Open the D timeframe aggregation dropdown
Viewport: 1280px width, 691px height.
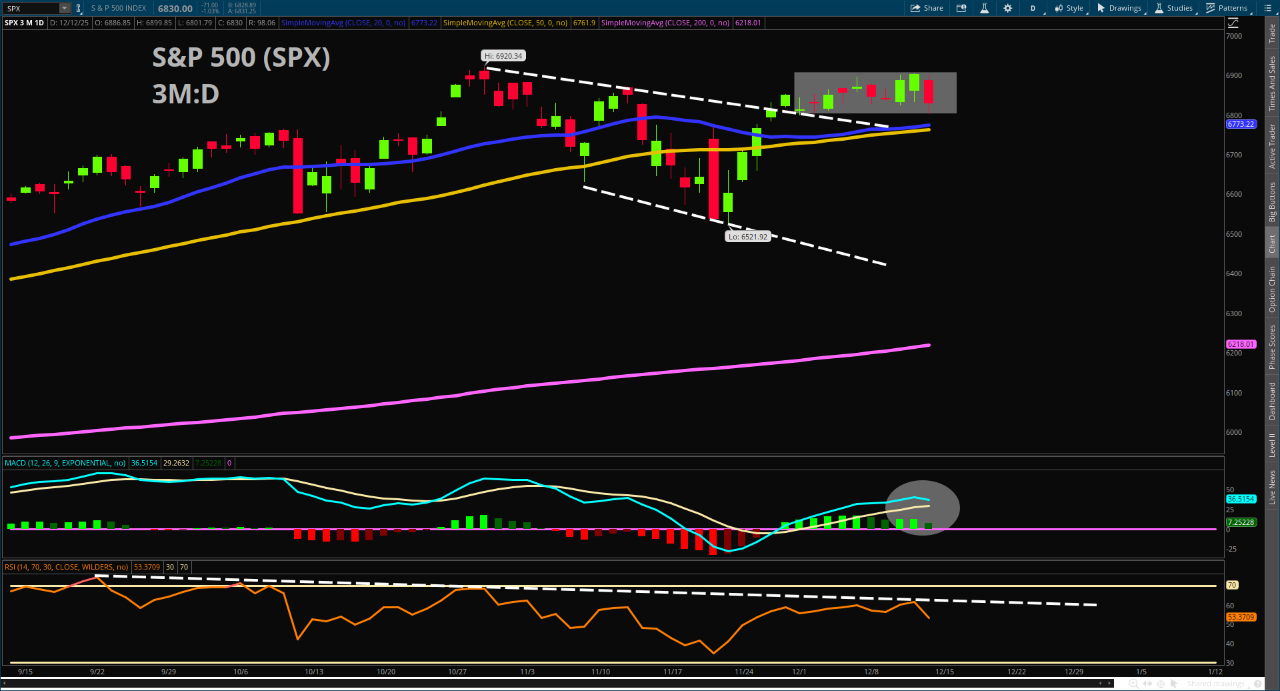pyautogui.click(x=1033, y=8)
